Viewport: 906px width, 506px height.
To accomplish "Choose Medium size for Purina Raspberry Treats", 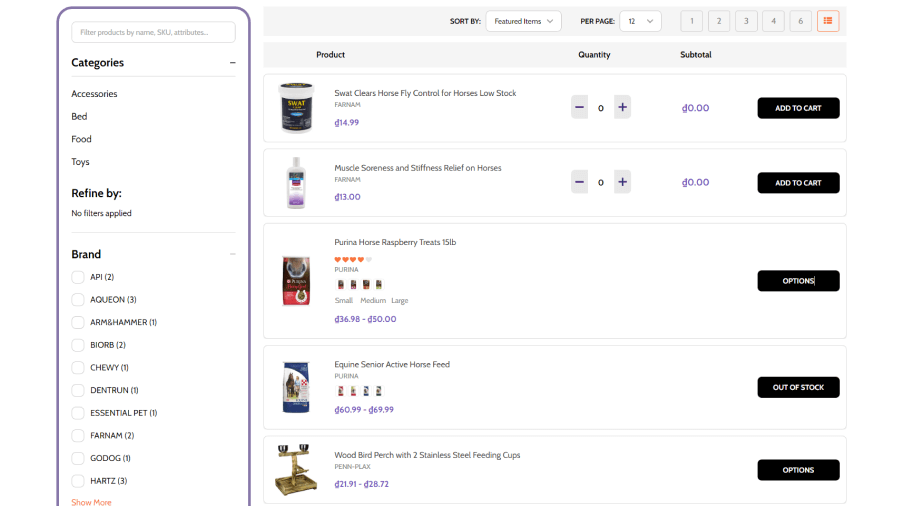I will (373, 300).
